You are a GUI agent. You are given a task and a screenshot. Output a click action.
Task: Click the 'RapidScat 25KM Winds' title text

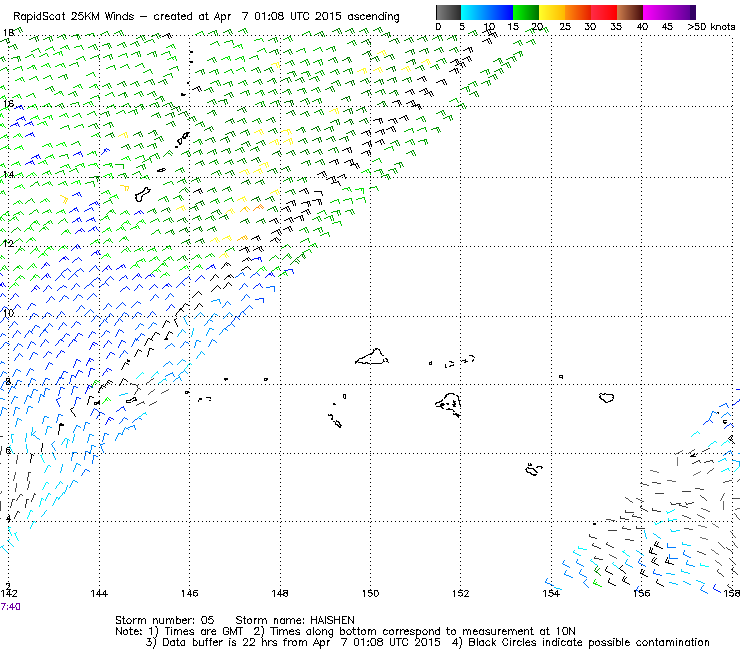coord(74,17)
